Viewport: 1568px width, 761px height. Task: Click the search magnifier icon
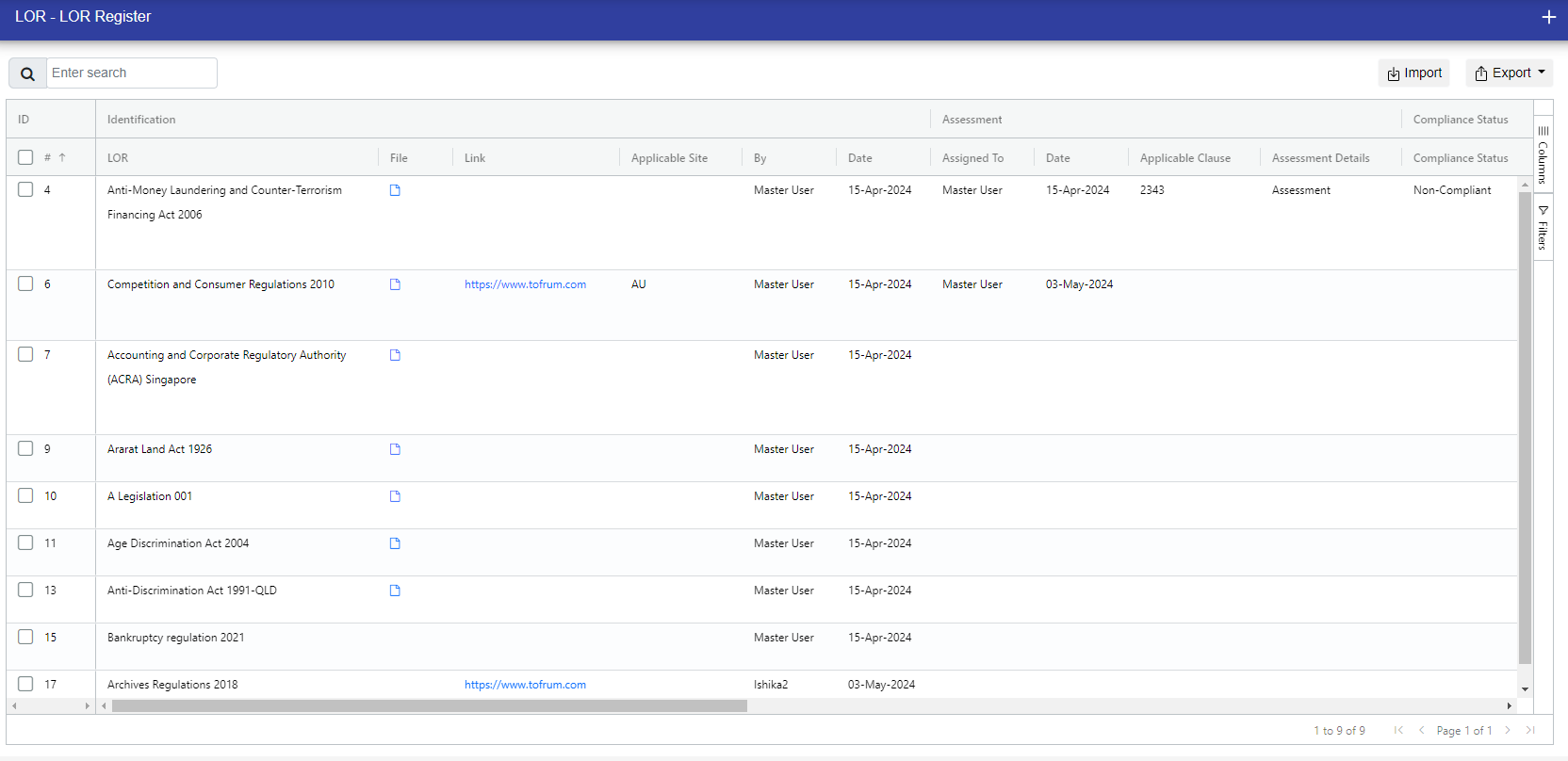tap(27, 73)
